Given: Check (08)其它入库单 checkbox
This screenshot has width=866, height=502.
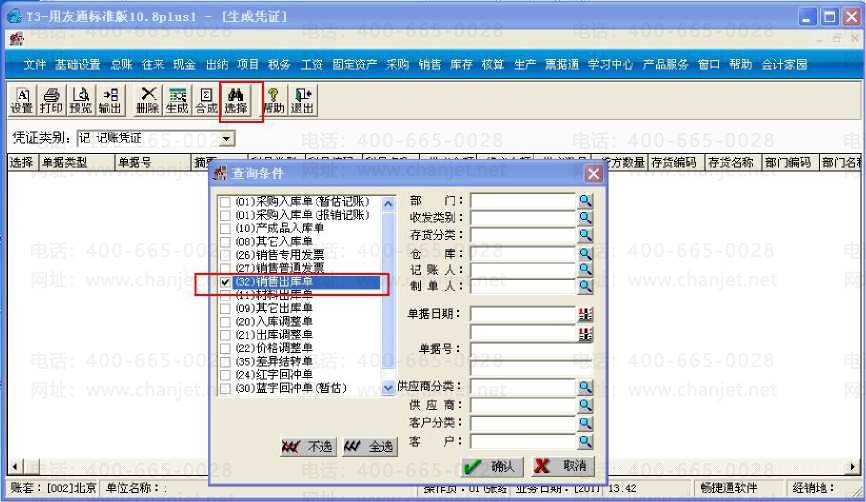Looking at the screenshot, I should tap(225, 242).
